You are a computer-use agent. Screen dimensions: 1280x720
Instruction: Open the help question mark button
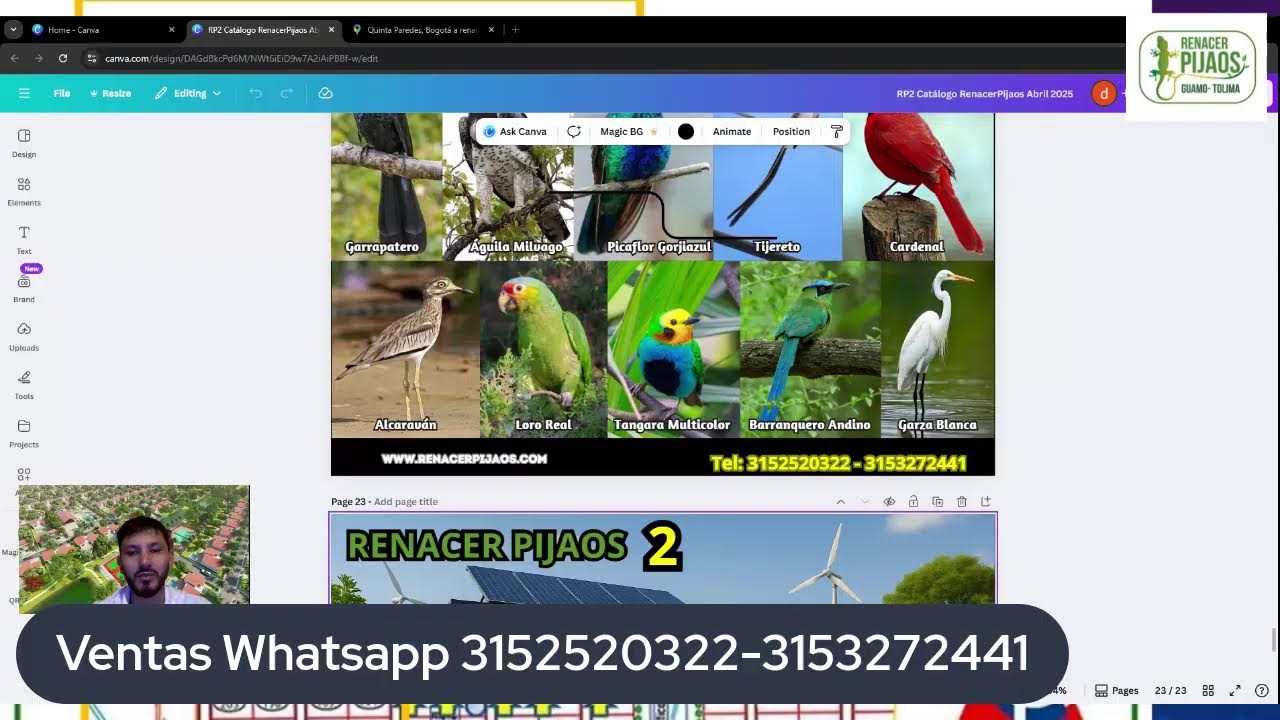pyautogui.click(x=1262, y=690)
